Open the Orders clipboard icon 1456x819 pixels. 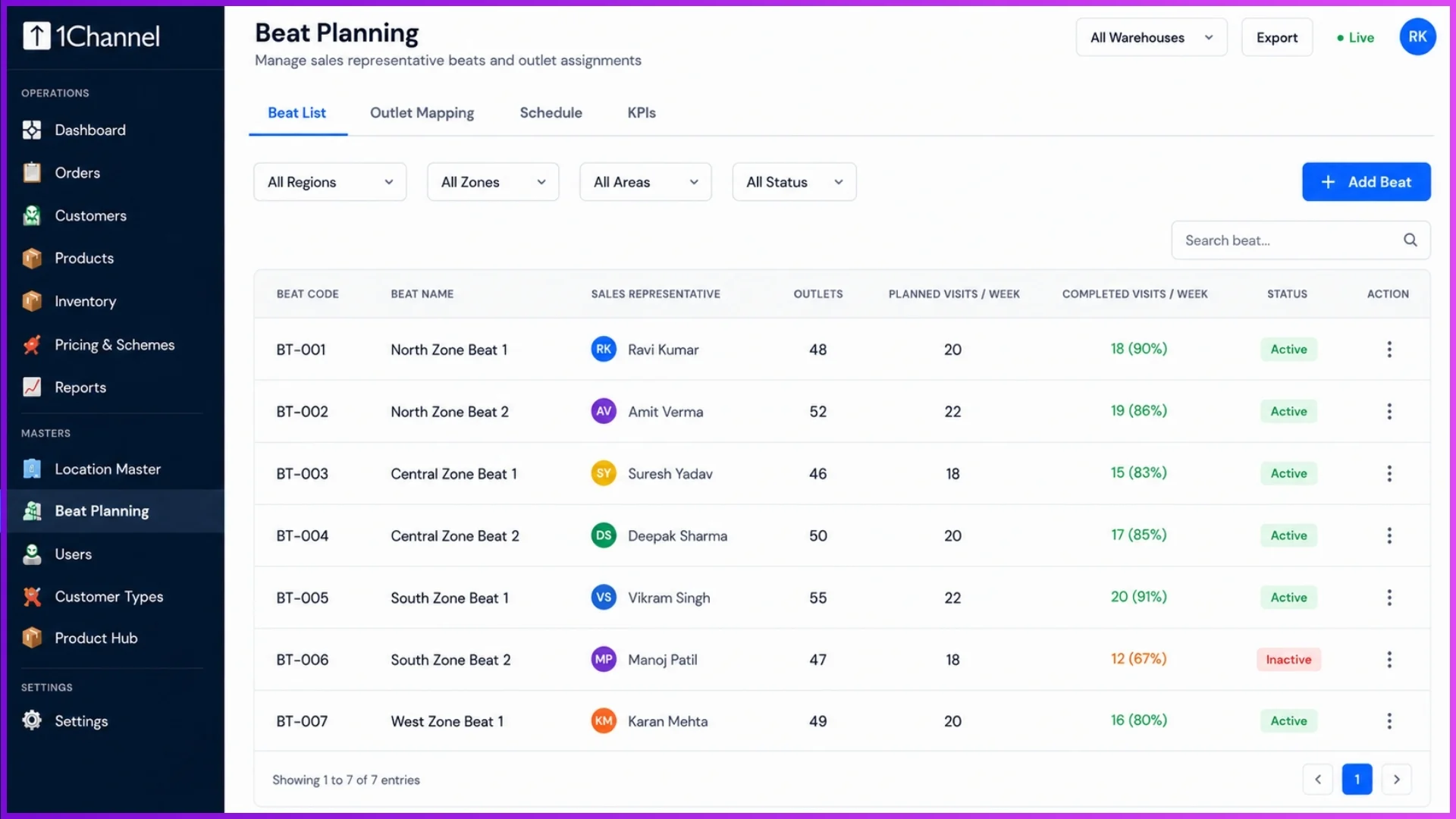pyautogui.click(x=32, y=173)
